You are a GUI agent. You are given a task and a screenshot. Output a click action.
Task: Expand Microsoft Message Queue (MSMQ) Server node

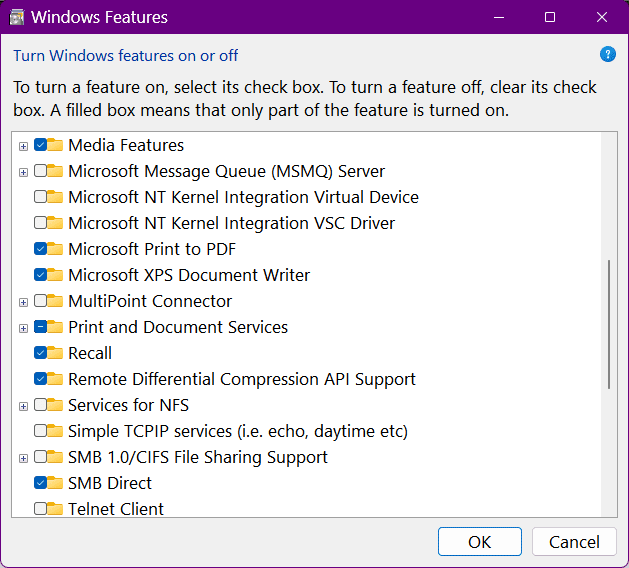point(23,172)
